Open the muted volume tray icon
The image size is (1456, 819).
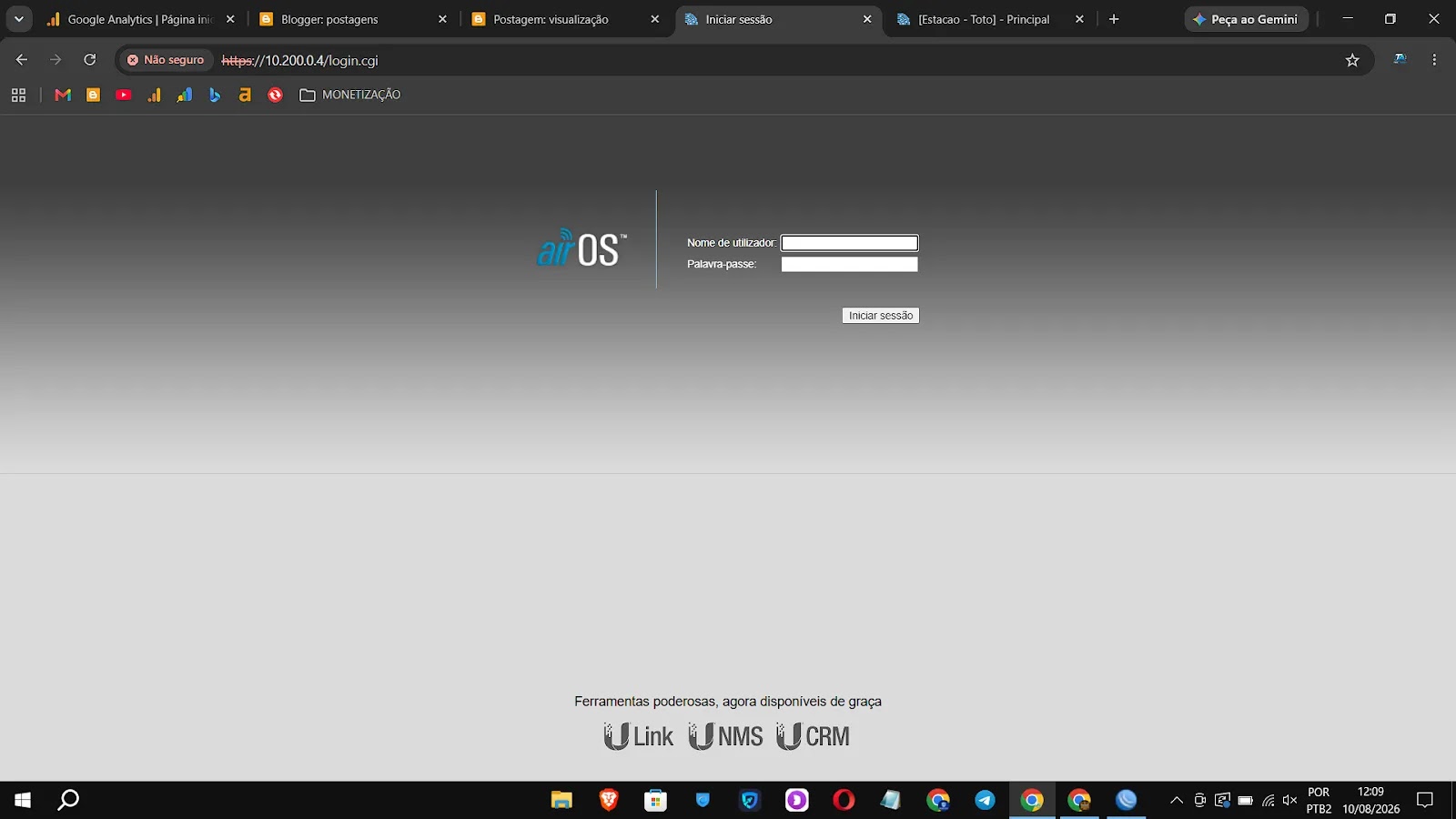1289,801
